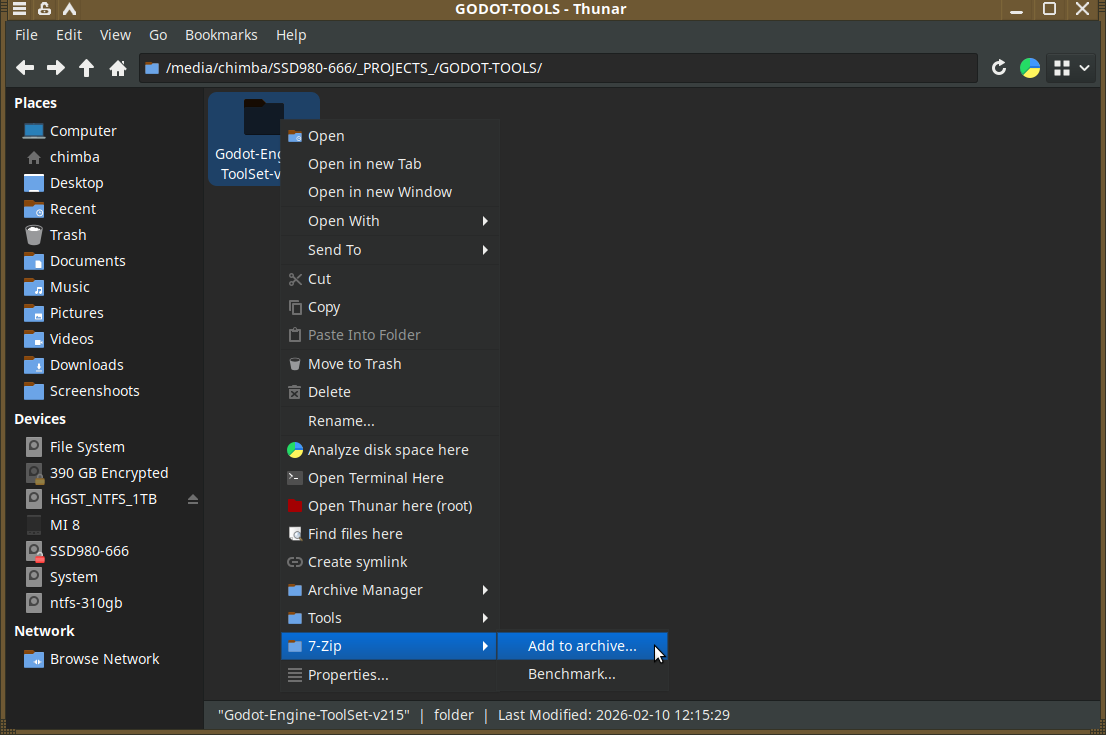
Task: Choose Open in new Window
Action: pyautogui.click(x=389, y=193)
